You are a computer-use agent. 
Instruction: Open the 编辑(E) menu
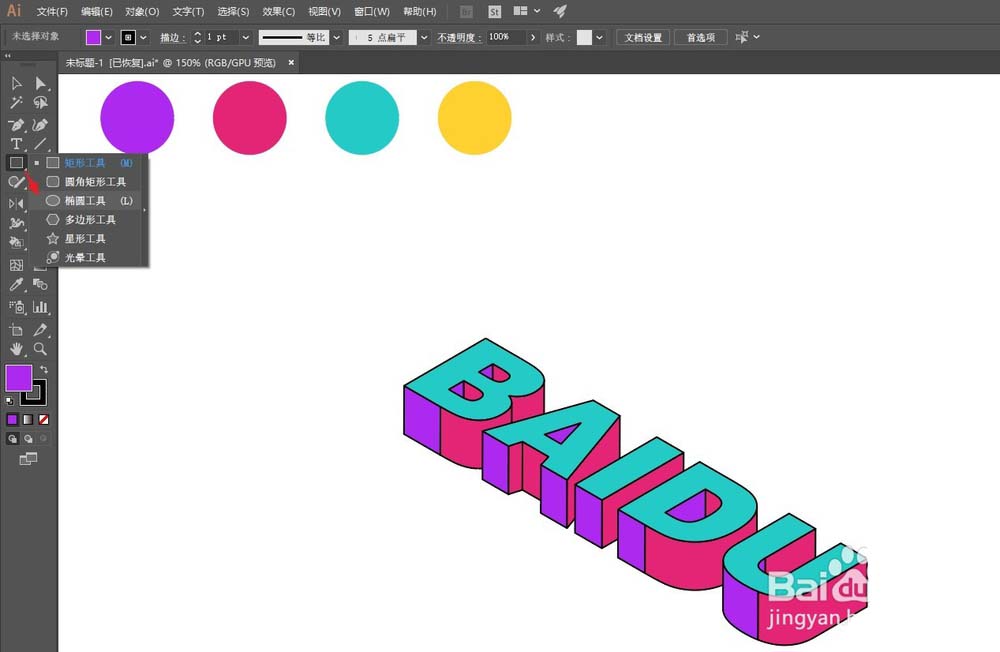coord(97,11)
